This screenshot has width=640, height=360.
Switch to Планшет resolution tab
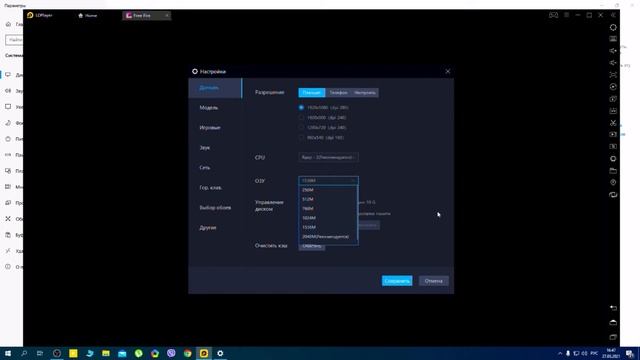[x=312, y=93]
